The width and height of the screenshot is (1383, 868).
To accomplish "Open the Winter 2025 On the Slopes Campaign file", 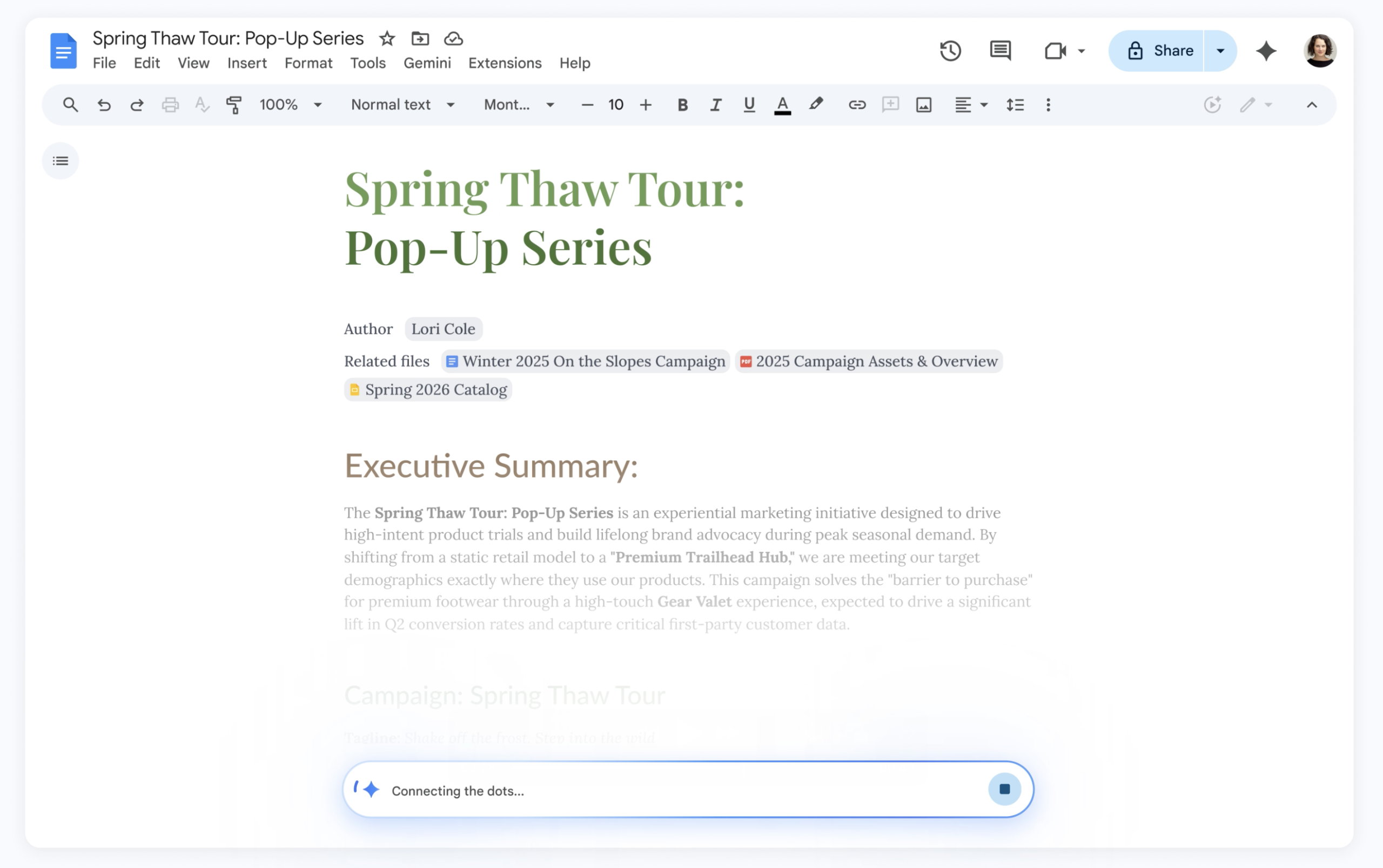I will [585, 361].
